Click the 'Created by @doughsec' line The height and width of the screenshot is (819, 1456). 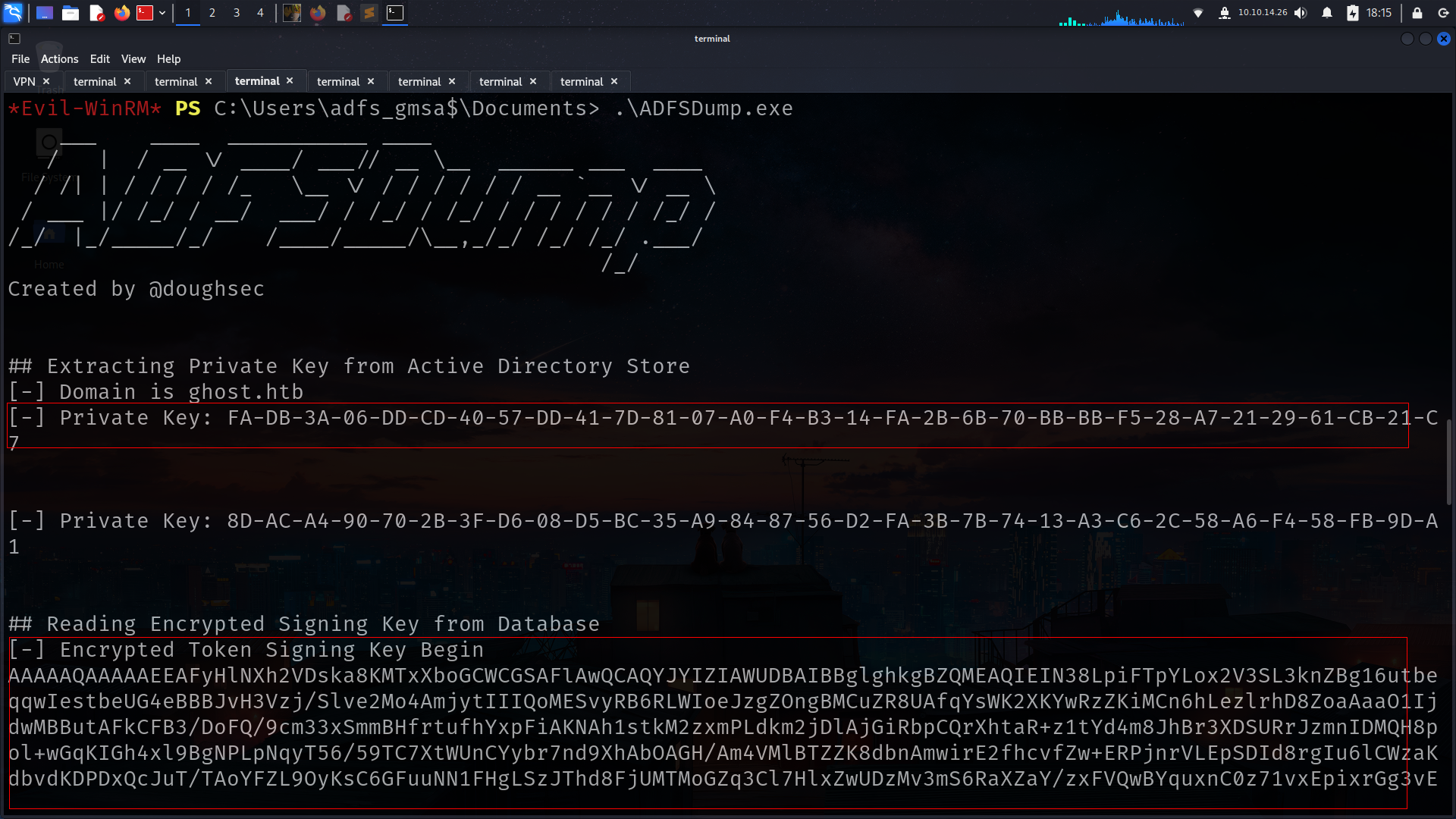136,289
